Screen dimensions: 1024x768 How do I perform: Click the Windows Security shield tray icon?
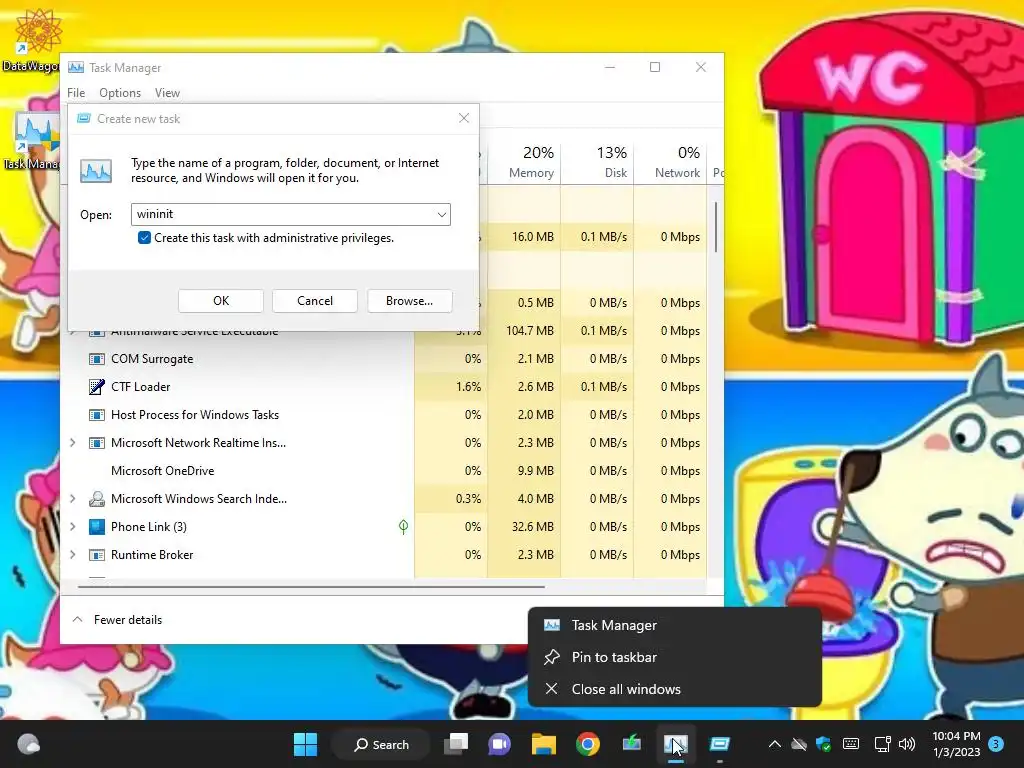point(824,744)
